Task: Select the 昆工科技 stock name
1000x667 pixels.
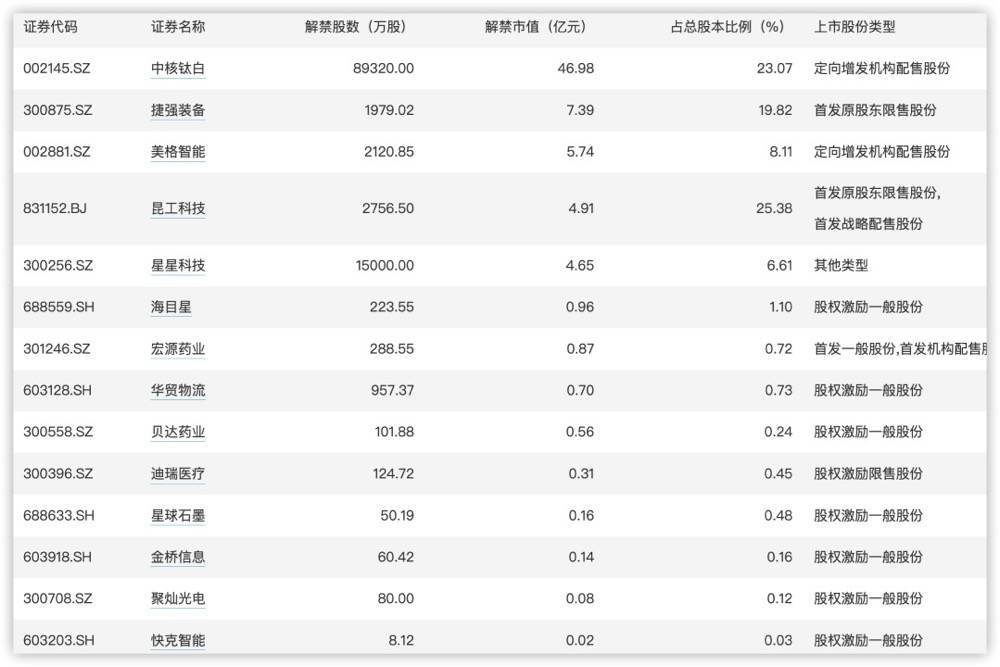Action: (x=178, y=209)
